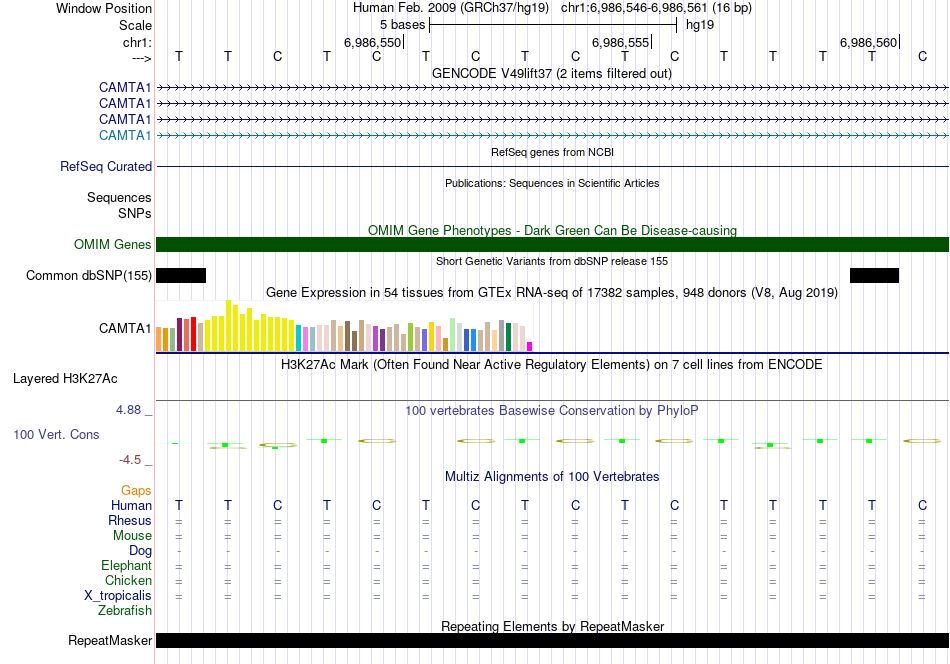Click the hg19 label beside the scale bar
Viewport: 950px width, 664px height.
tap(700, 25)
